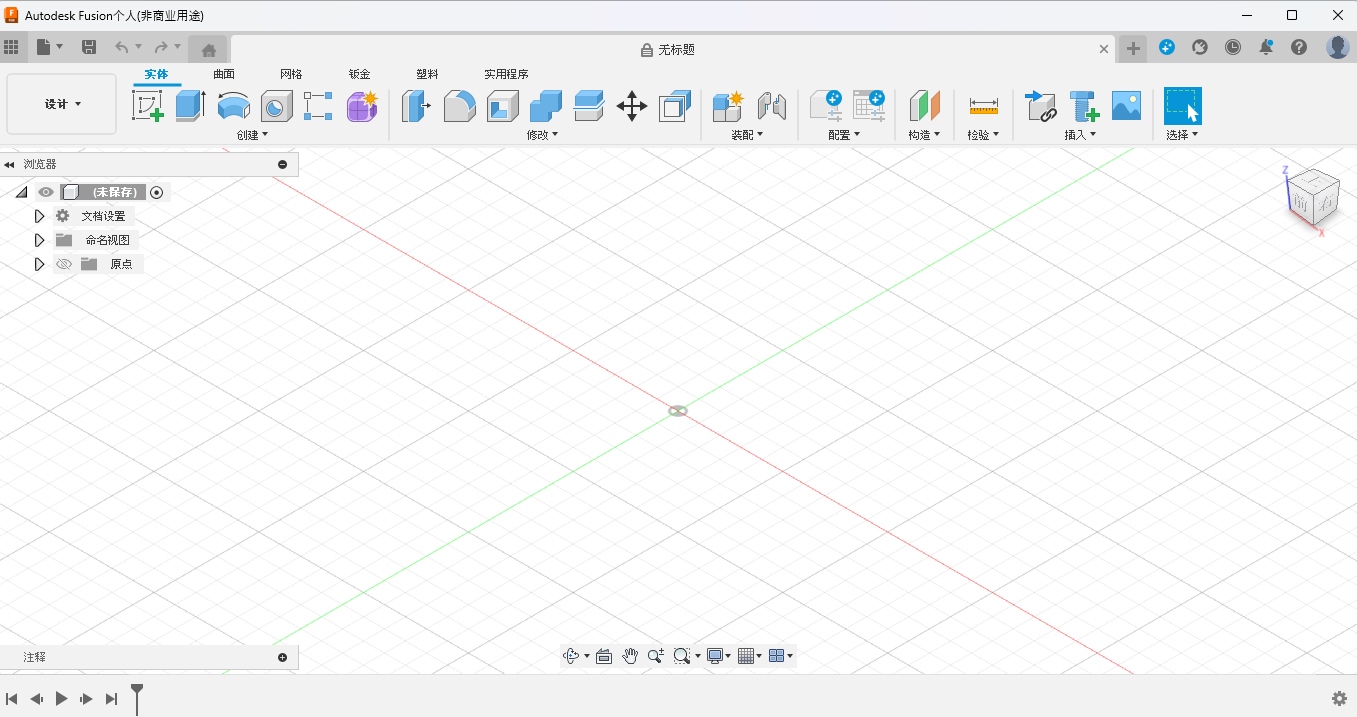Open the 选择 dropdown menu
1357x717 pixels.
pos(1182,135)
